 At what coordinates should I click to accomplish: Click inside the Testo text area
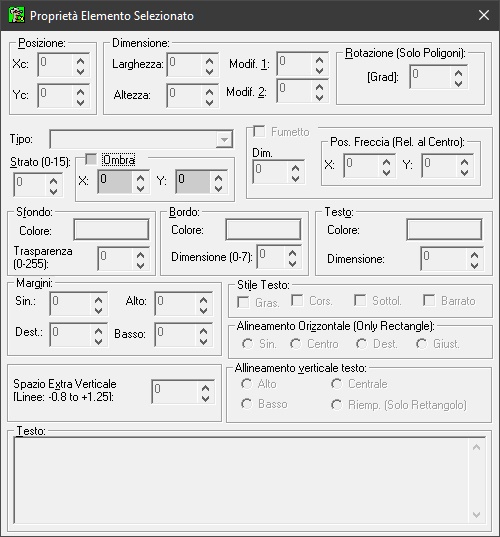(241, 480)
